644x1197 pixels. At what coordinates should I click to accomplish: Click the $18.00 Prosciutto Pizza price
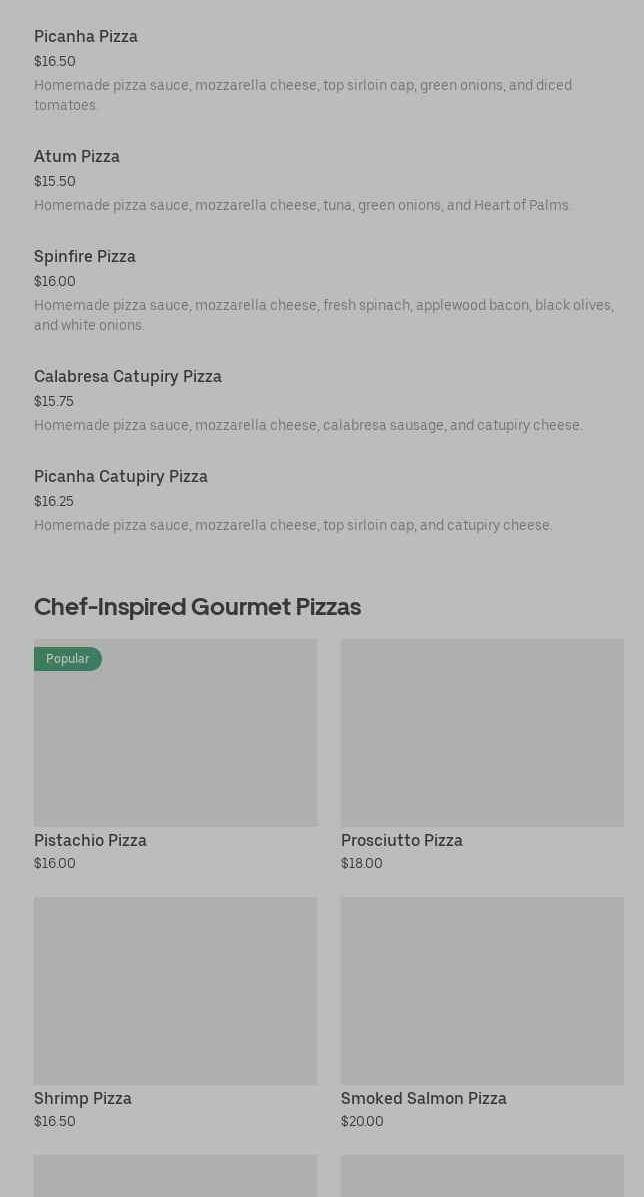pos(361,864)
